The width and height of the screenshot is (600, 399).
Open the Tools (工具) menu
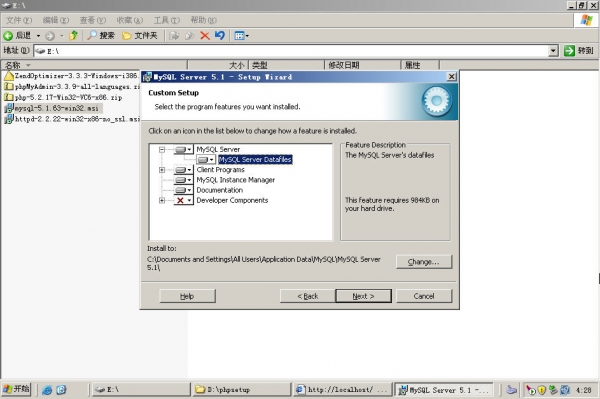pyautogui.click(x=167, y=20)
